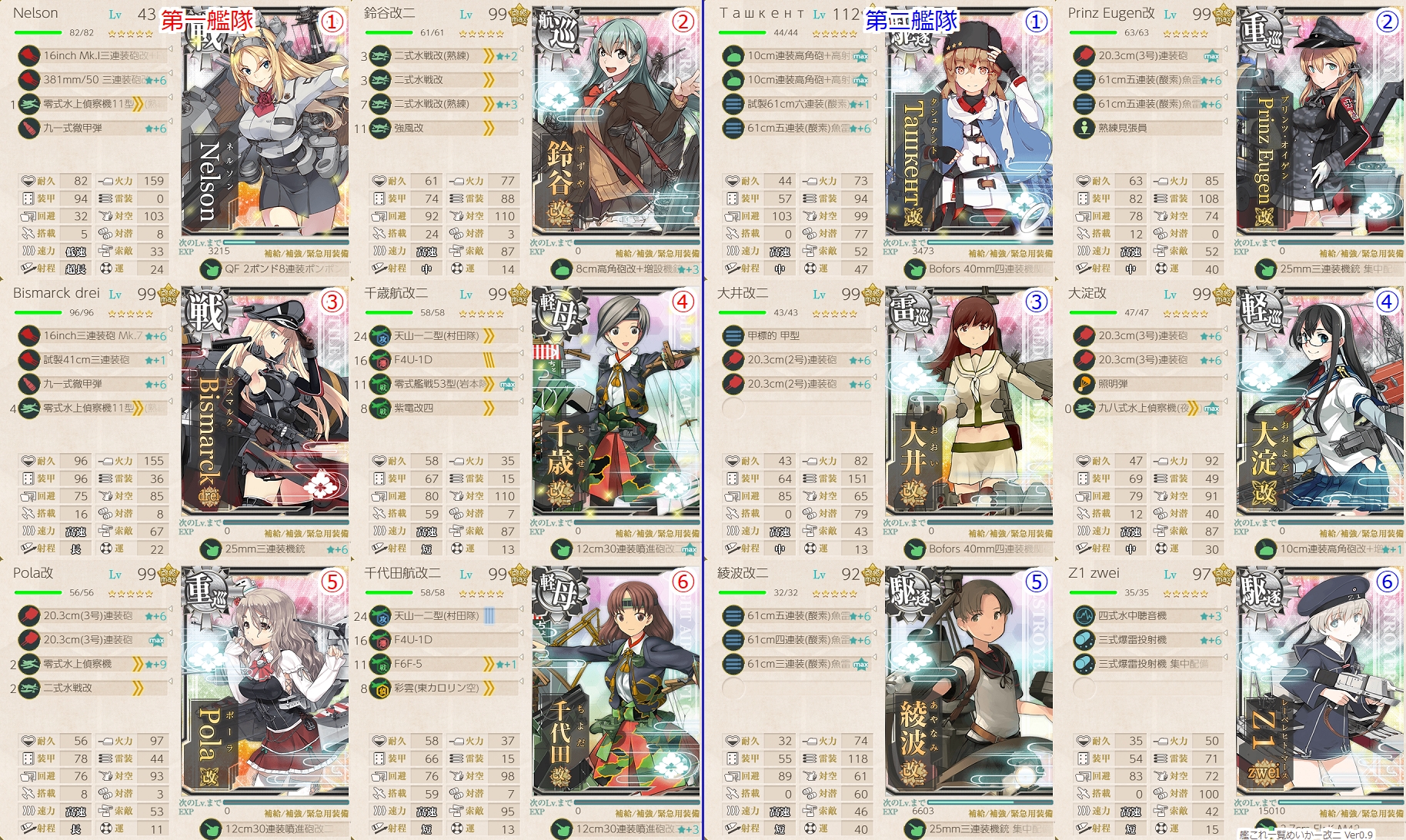
Task: Click the sonar icon on Z1 zwei
Action: (x=1084, y=615)
